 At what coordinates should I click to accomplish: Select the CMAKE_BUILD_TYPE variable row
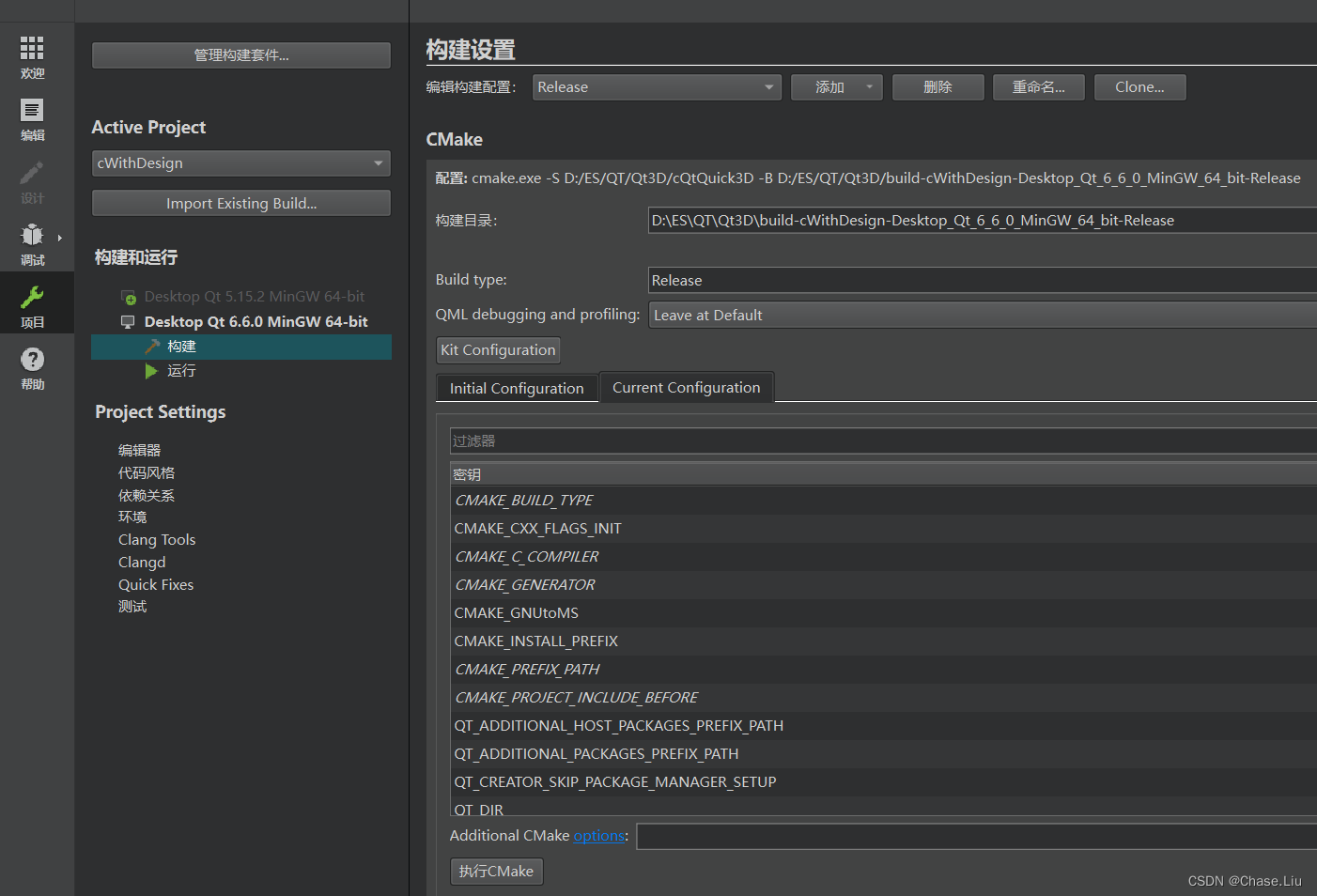coord(523,500)
